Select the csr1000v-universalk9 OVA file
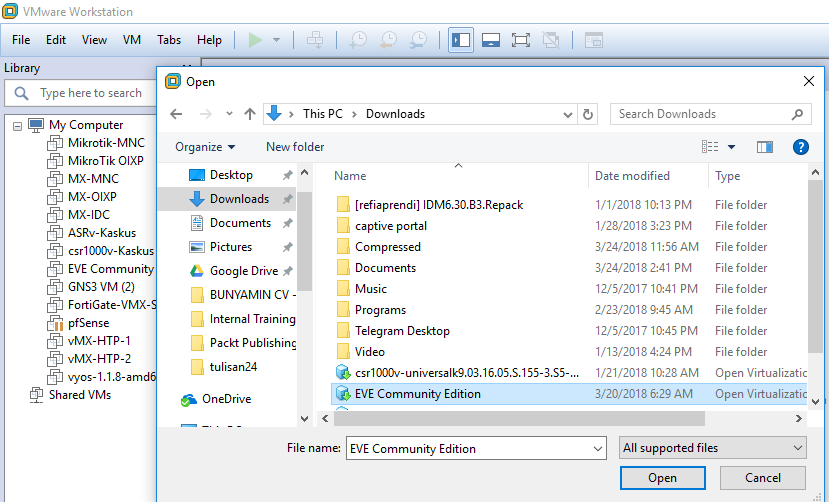The height and width of the screenshot is (502, 829). click(x=467, y=373)
